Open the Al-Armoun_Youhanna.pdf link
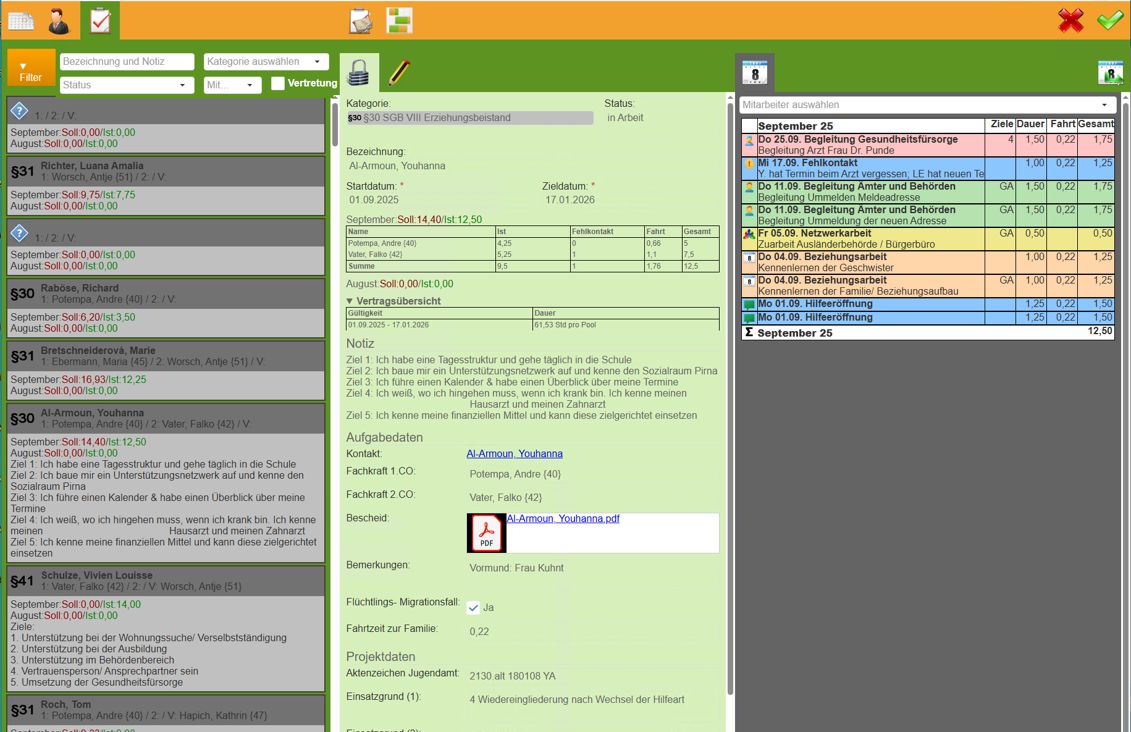This screenshot has height=732, width=1131. 563,518
